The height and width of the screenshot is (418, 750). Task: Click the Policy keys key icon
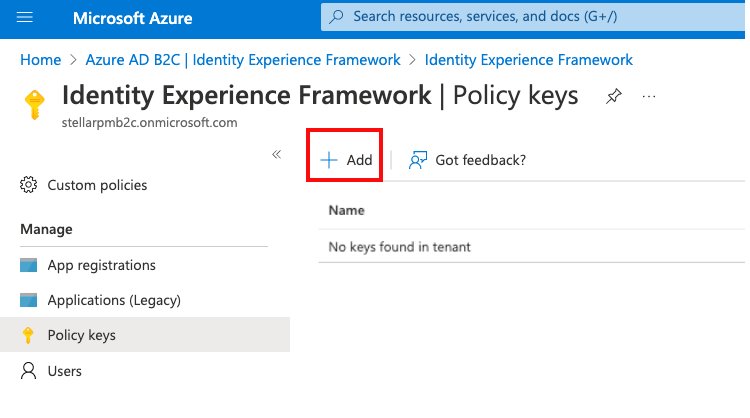[x=29, y=335]
